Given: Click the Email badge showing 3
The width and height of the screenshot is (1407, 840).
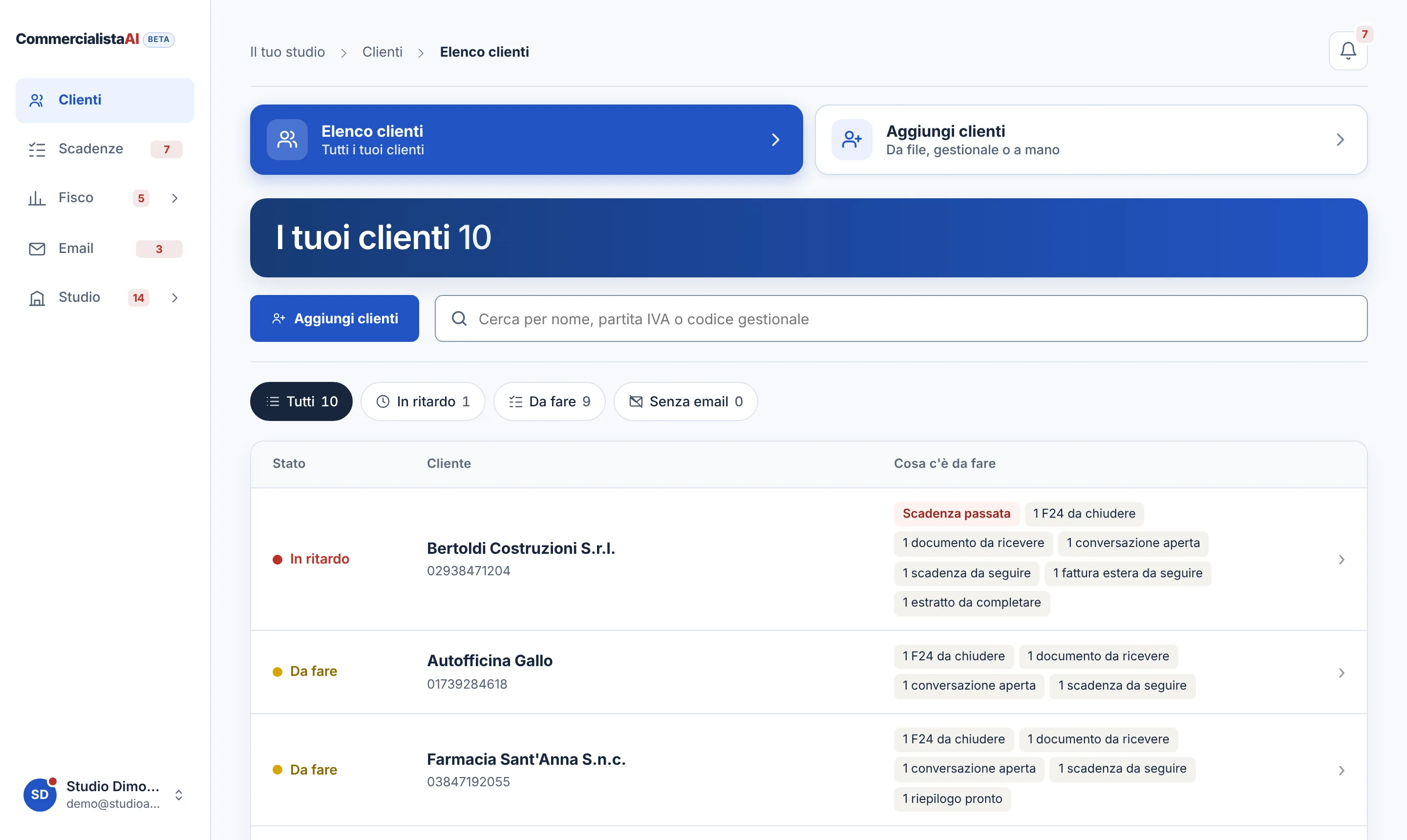Looking at the screenshot, I should click(x=159, y=249).
